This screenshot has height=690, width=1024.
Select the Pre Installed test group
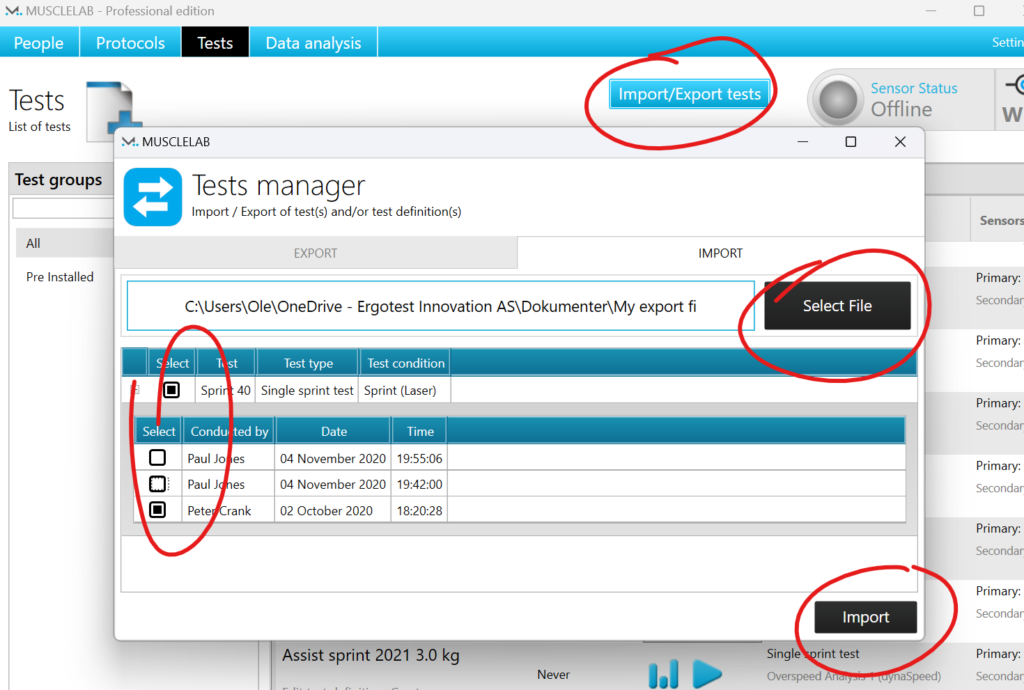tap(60, 277)
